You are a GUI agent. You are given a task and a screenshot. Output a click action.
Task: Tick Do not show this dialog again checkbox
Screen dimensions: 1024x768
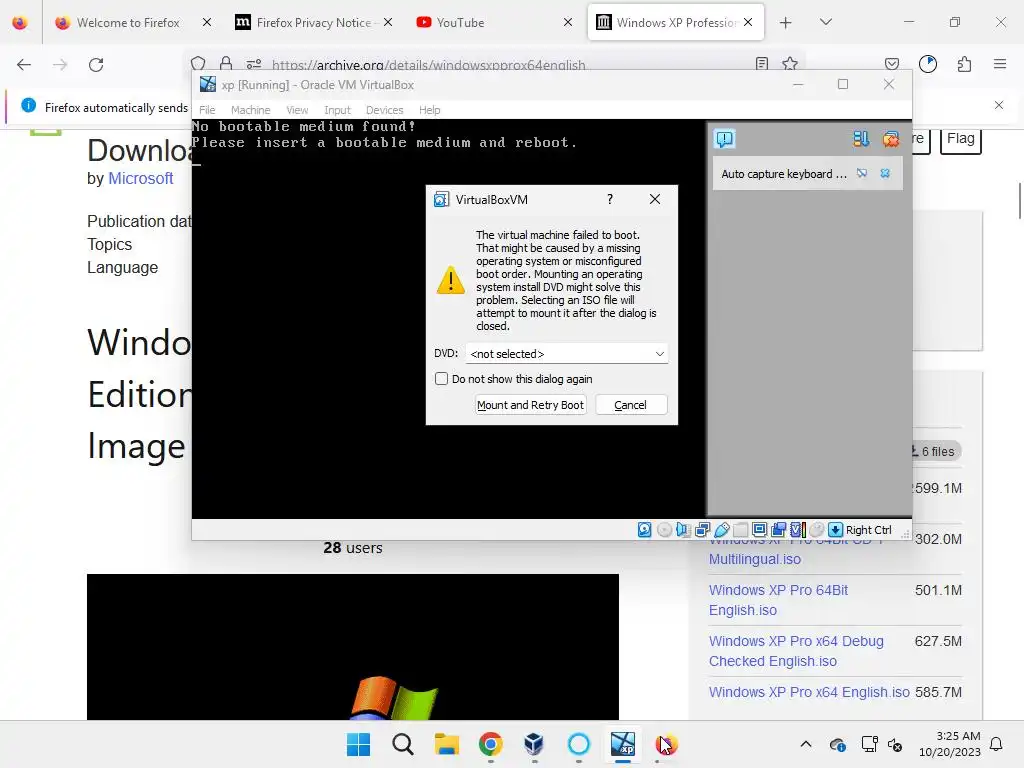pyautogui.click(x=441, y=379)
